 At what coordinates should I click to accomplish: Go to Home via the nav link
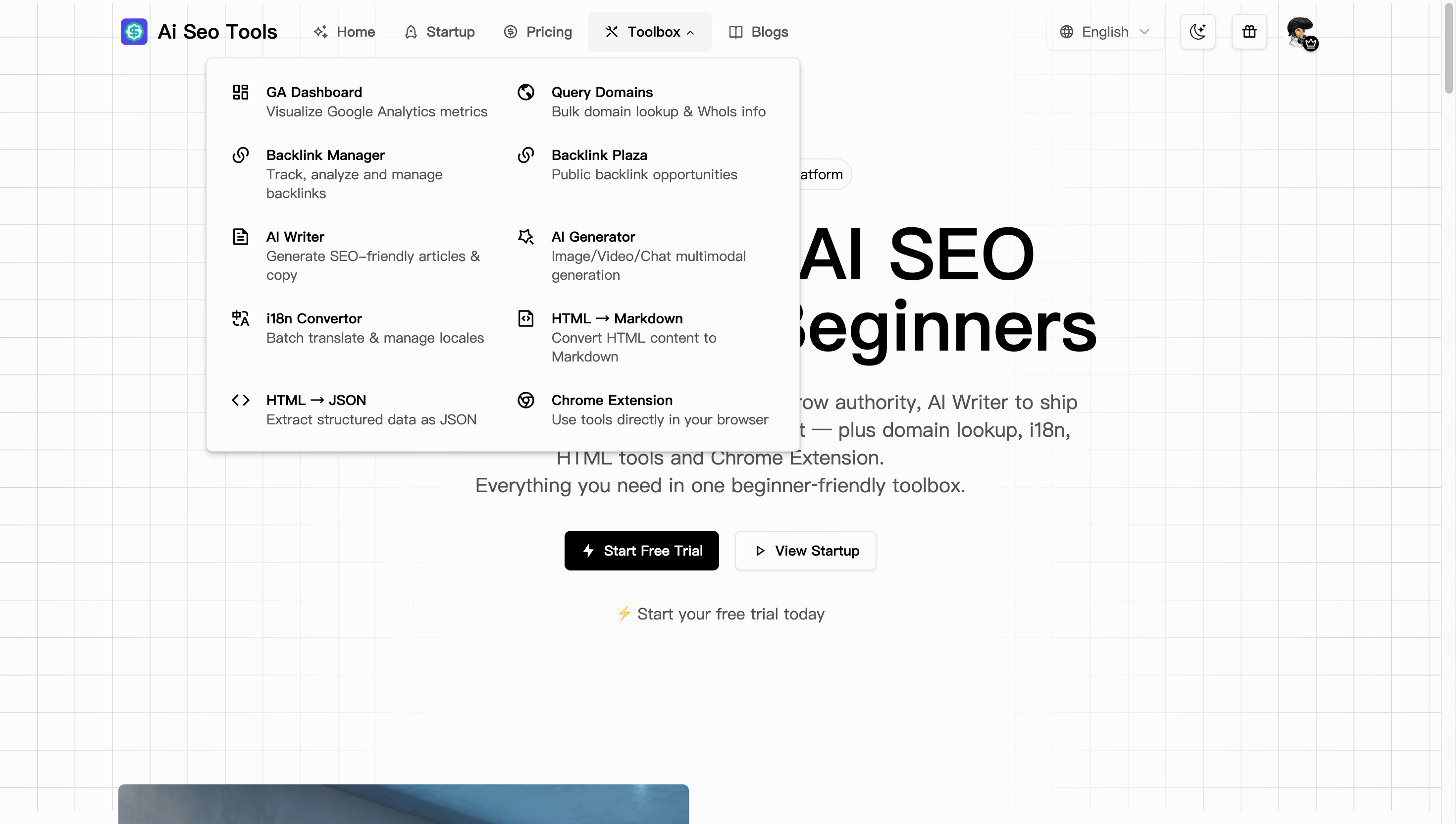point(344,32)
